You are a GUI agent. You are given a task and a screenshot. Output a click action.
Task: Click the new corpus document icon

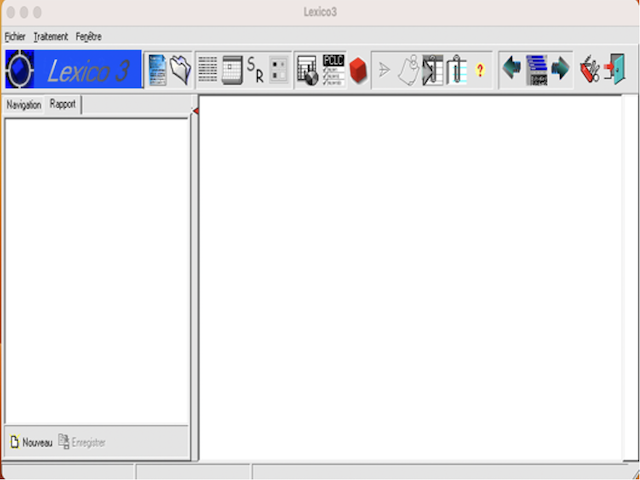(x=158, y=70)
